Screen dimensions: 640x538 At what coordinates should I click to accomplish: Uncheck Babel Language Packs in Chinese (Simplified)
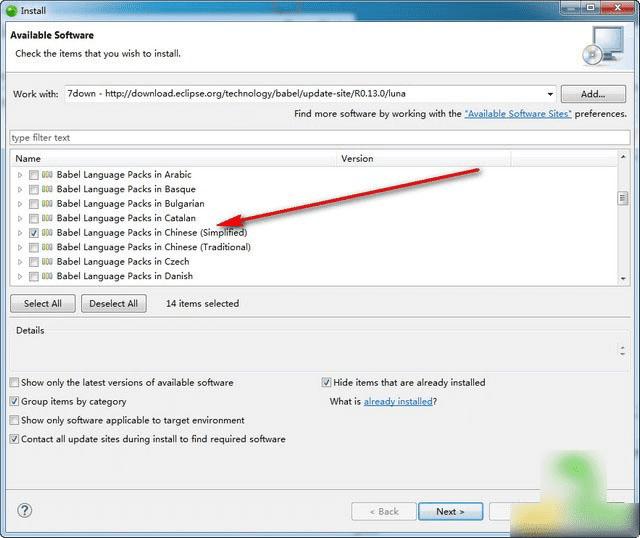[34, 233]
